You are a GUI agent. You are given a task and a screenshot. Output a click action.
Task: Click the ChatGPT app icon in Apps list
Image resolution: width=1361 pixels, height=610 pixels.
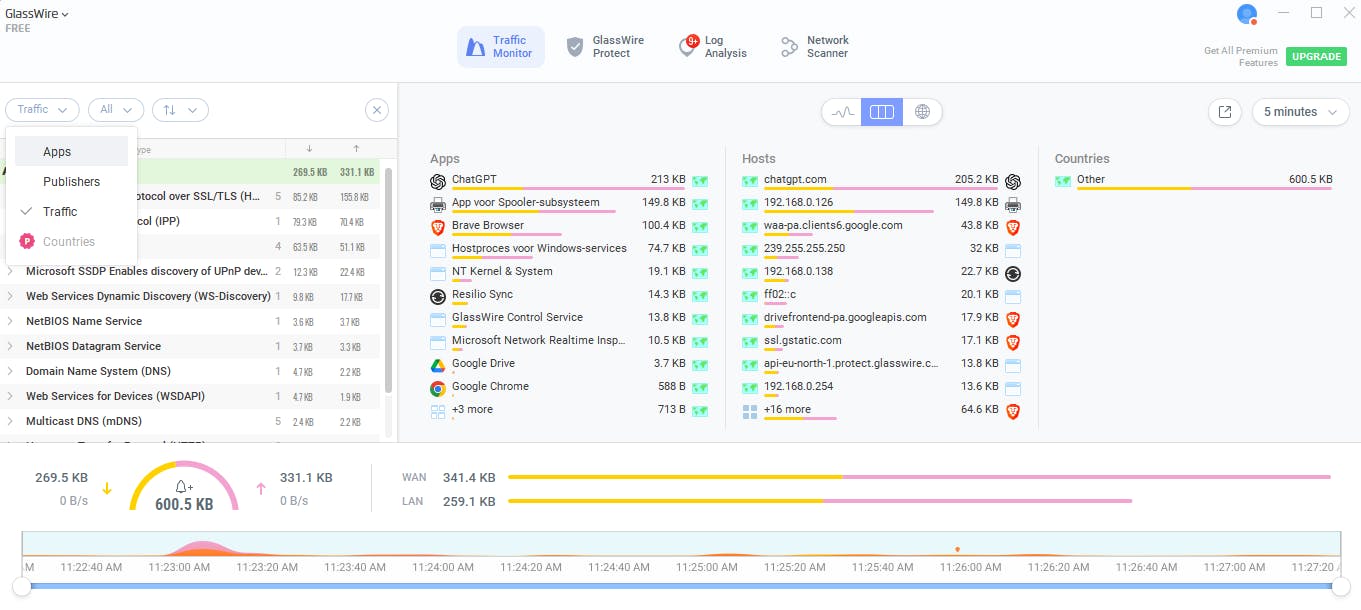tap(437, 181)
